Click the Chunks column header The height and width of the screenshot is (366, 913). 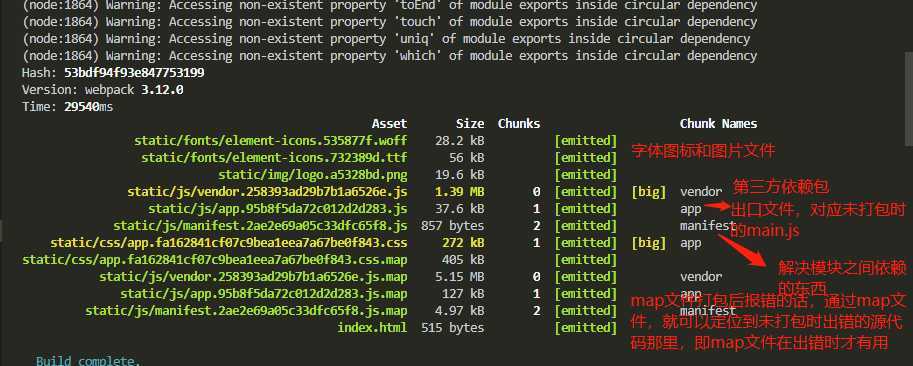[x=519, y=124]
